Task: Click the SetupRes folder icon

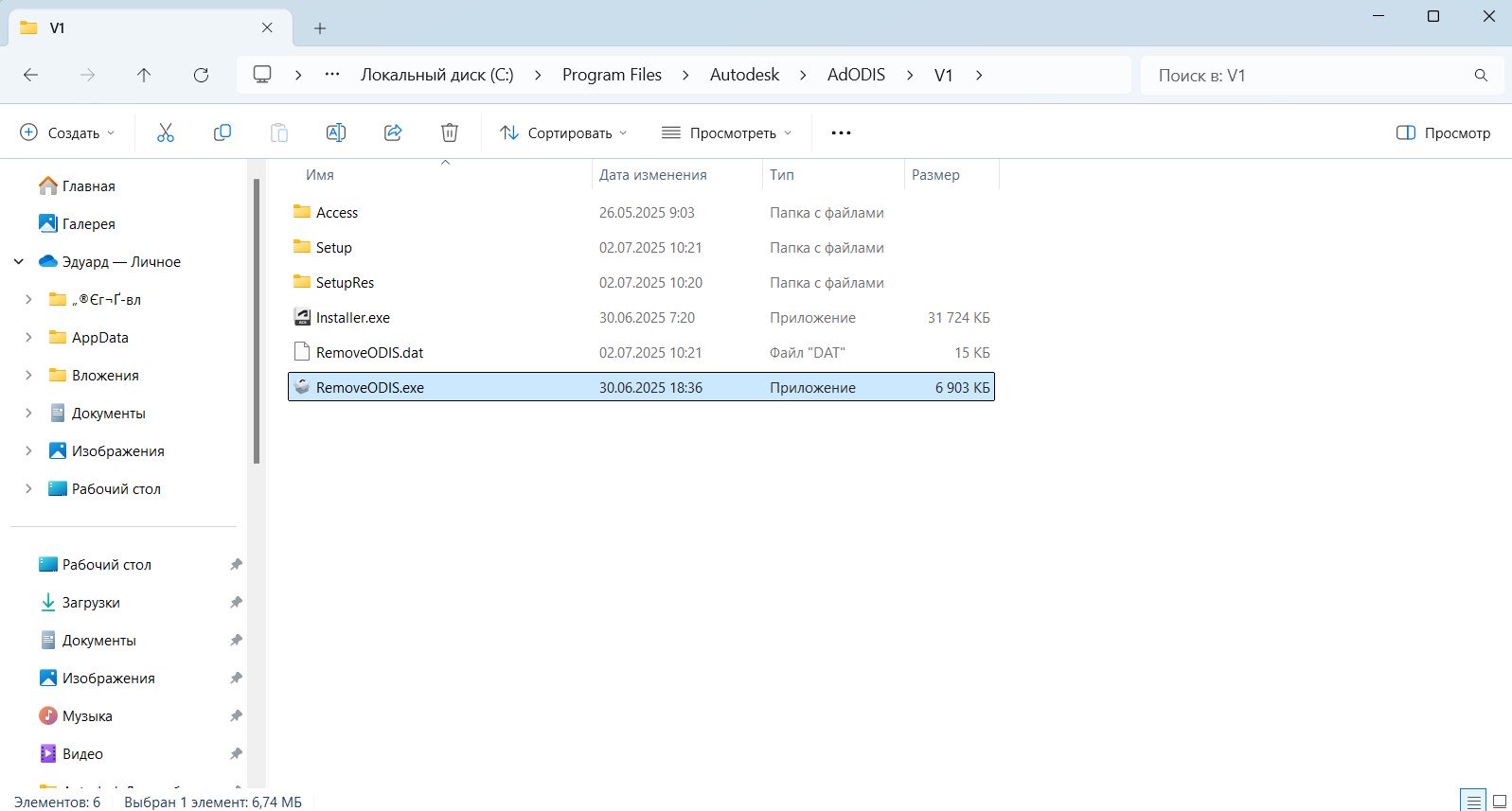Action: pyautogui.click(x=302, y=282)
